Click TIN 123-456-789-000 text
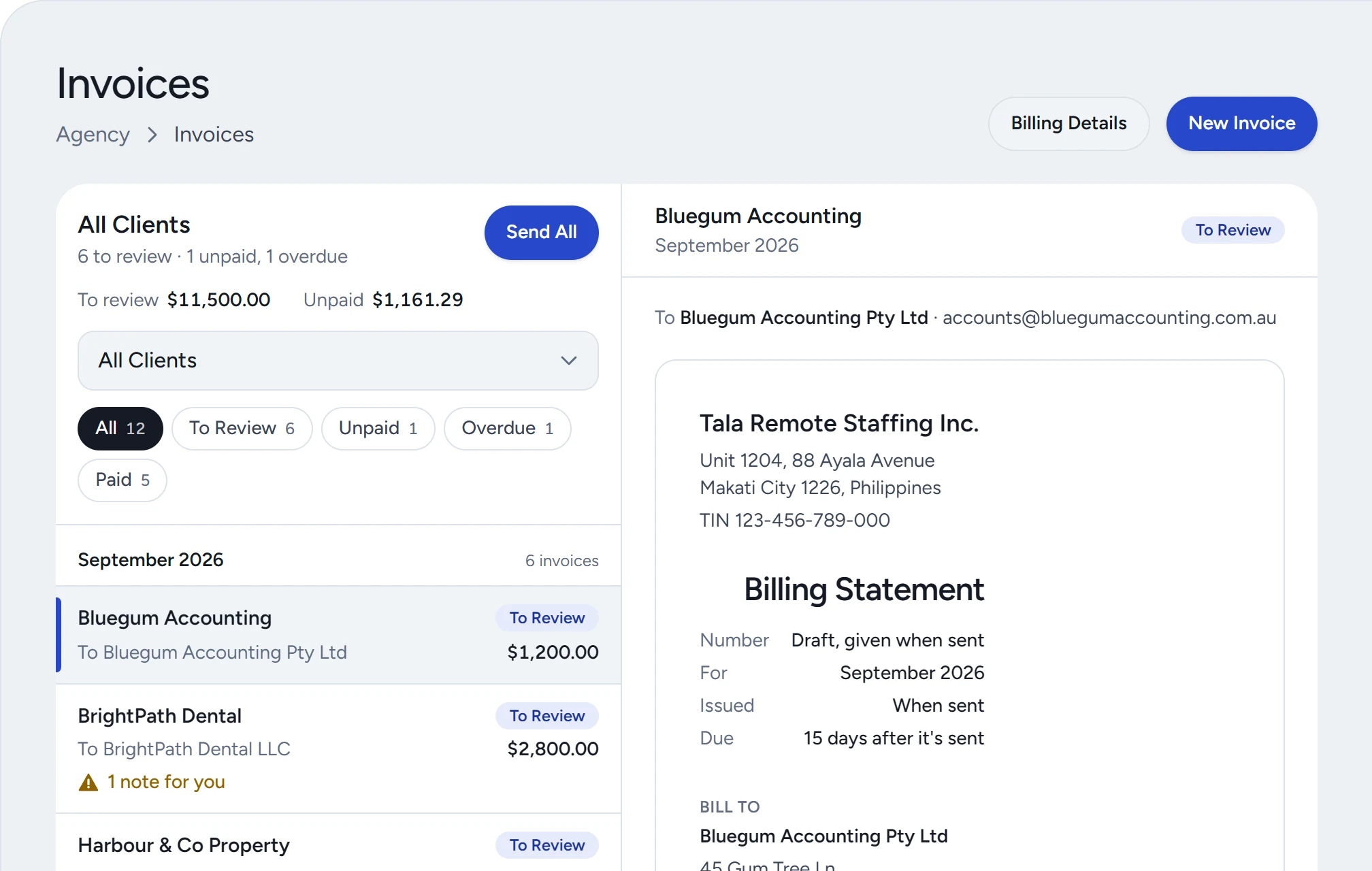 [x=795, y=521]
